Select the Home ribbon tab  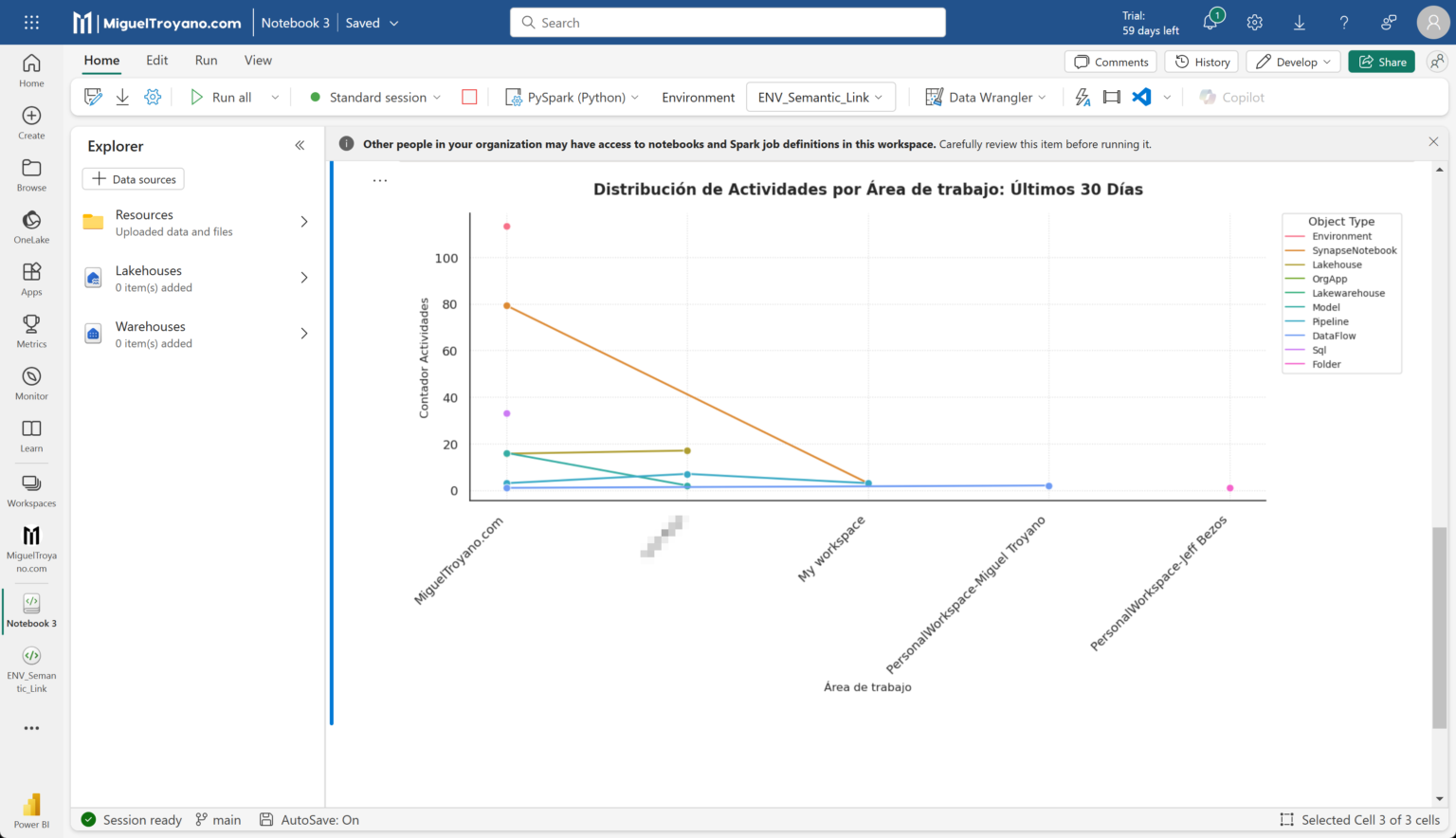coord(101,60)
